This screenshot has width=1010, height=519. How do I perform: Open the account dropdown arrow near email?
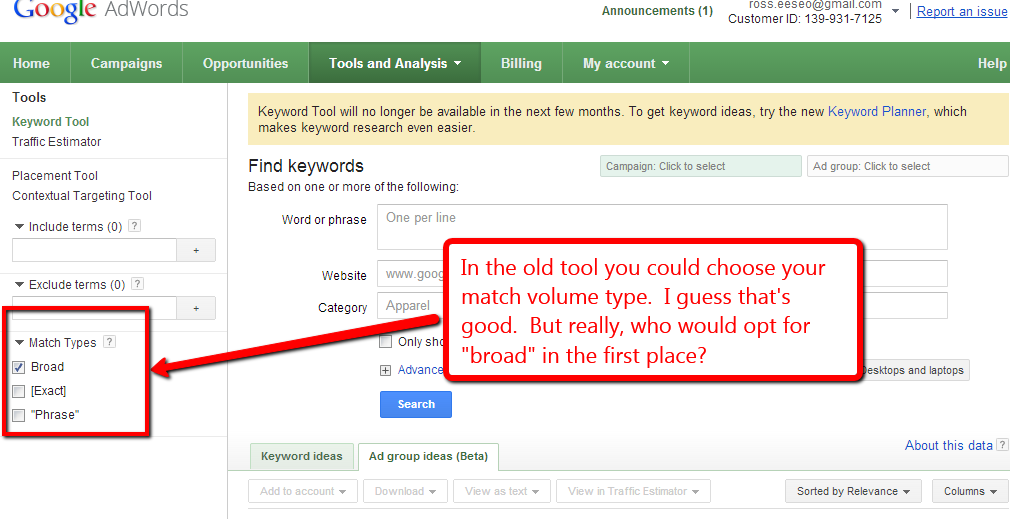pos(896,11)
